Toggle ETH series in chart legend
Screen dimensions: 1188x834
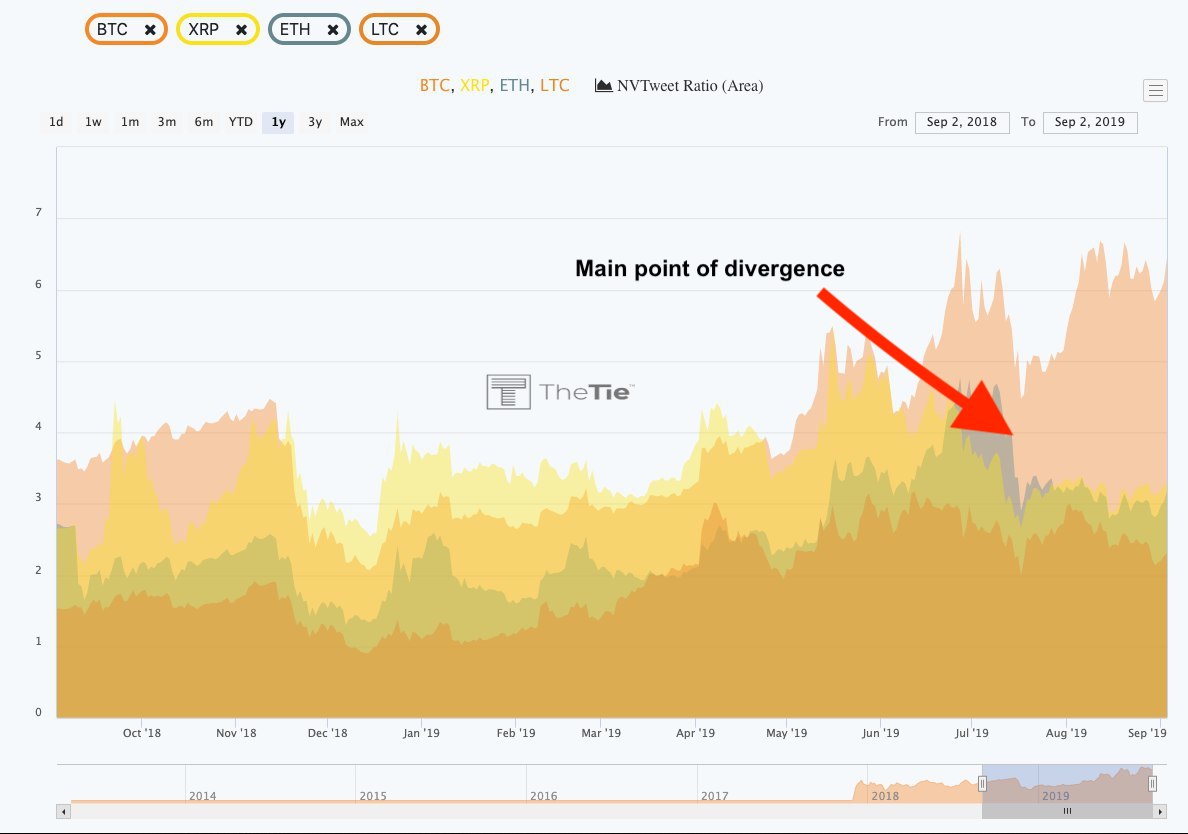[x=514, y=86]
